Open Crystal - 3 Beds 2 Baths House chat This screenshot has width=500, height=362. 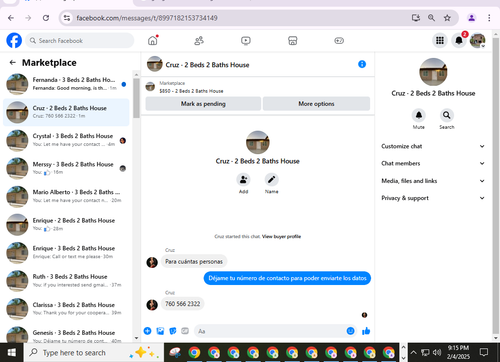66,140
